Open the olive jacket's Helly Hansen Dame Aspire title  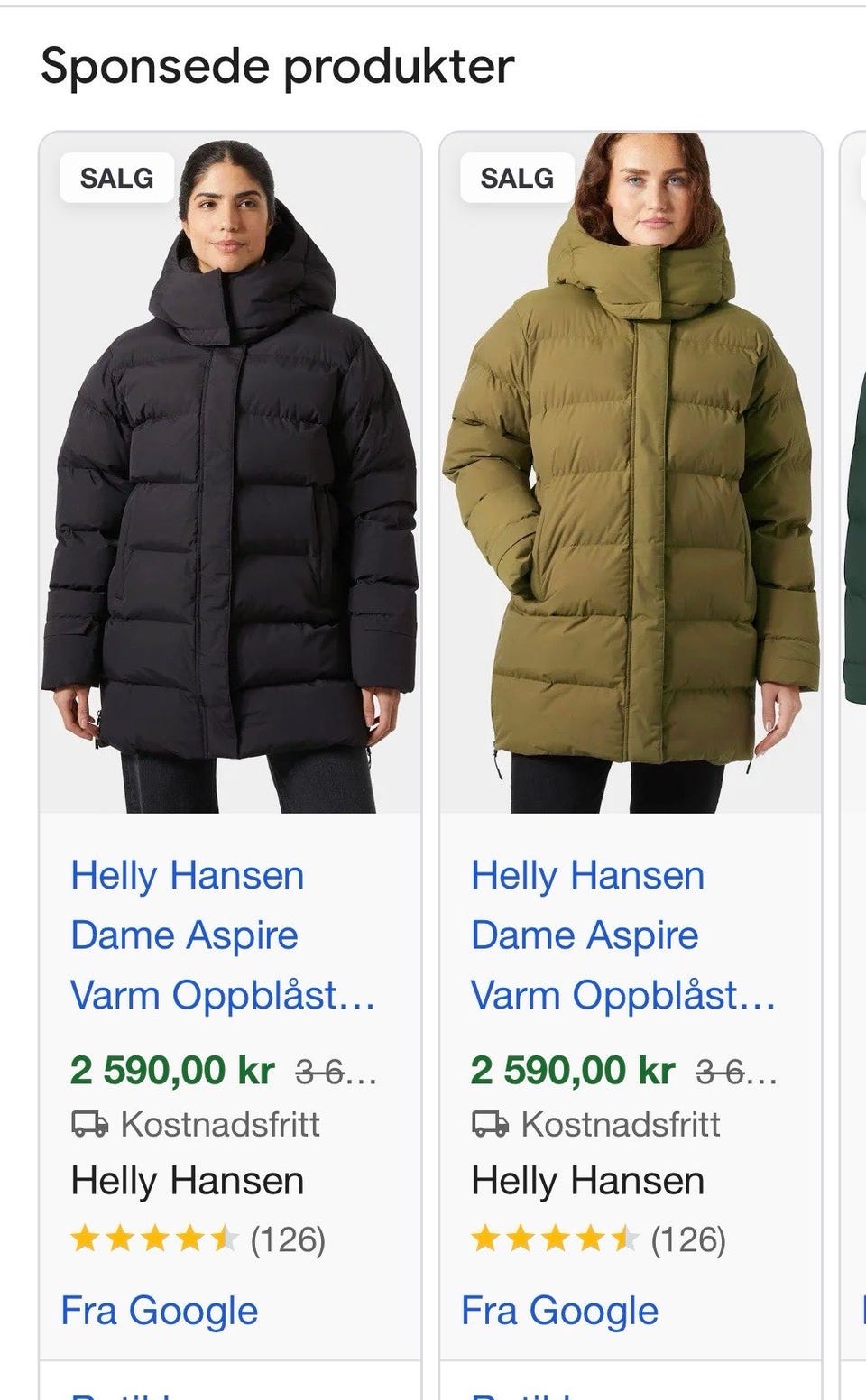click(623, 935)
